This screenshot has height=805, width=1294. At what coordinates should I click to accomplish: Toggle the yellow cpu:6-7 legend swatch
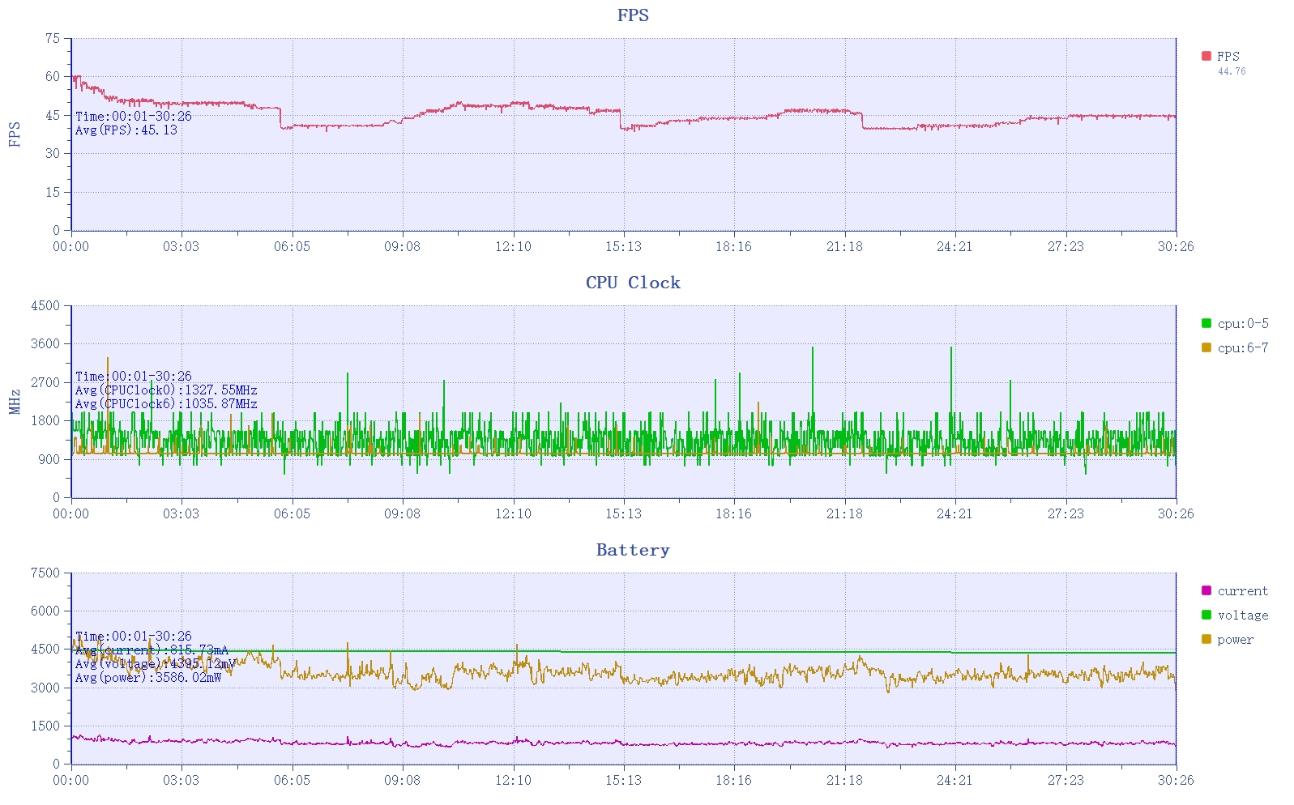pyautogui.click(x=1206, y=347)
